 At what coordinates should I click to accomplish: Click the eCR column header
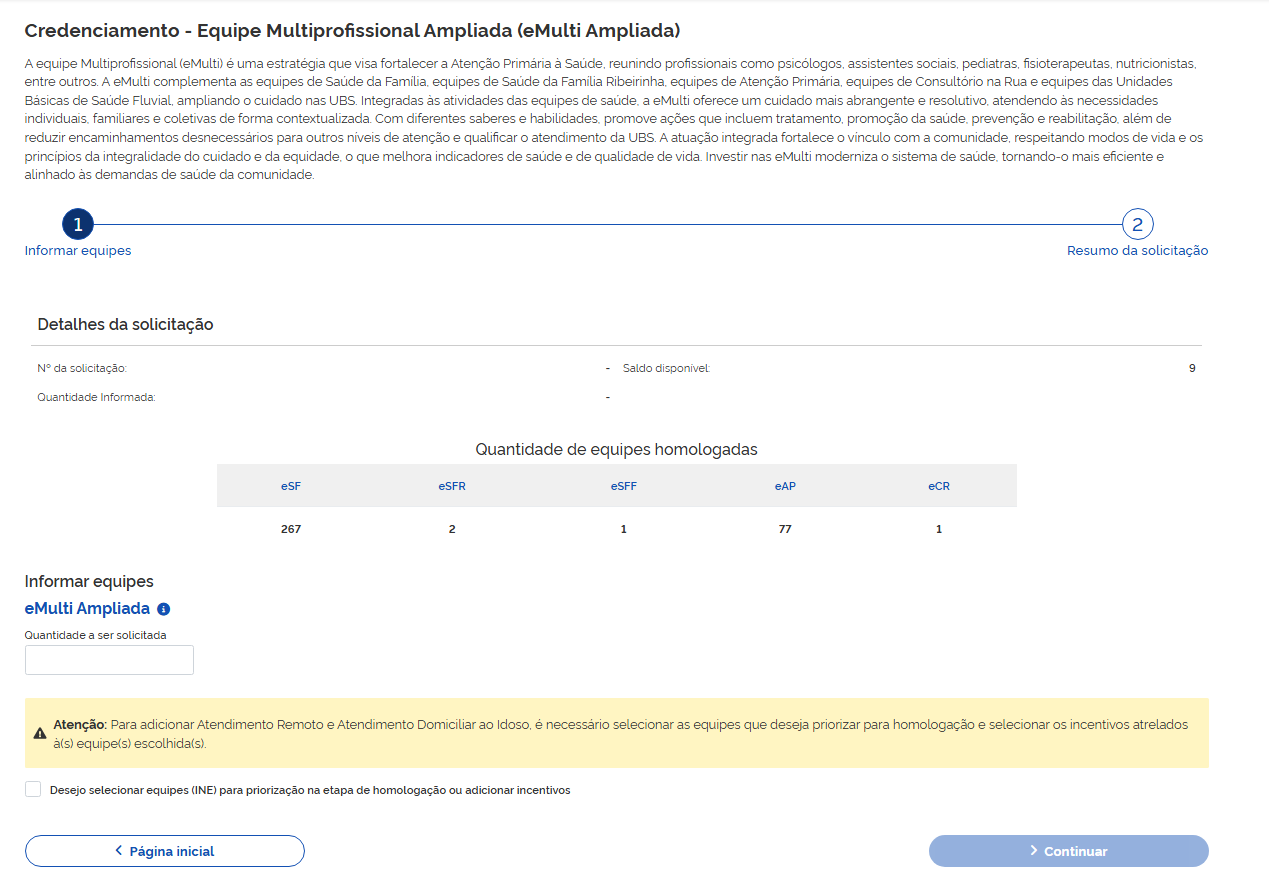pyautogui.click(x=938, y=484)
